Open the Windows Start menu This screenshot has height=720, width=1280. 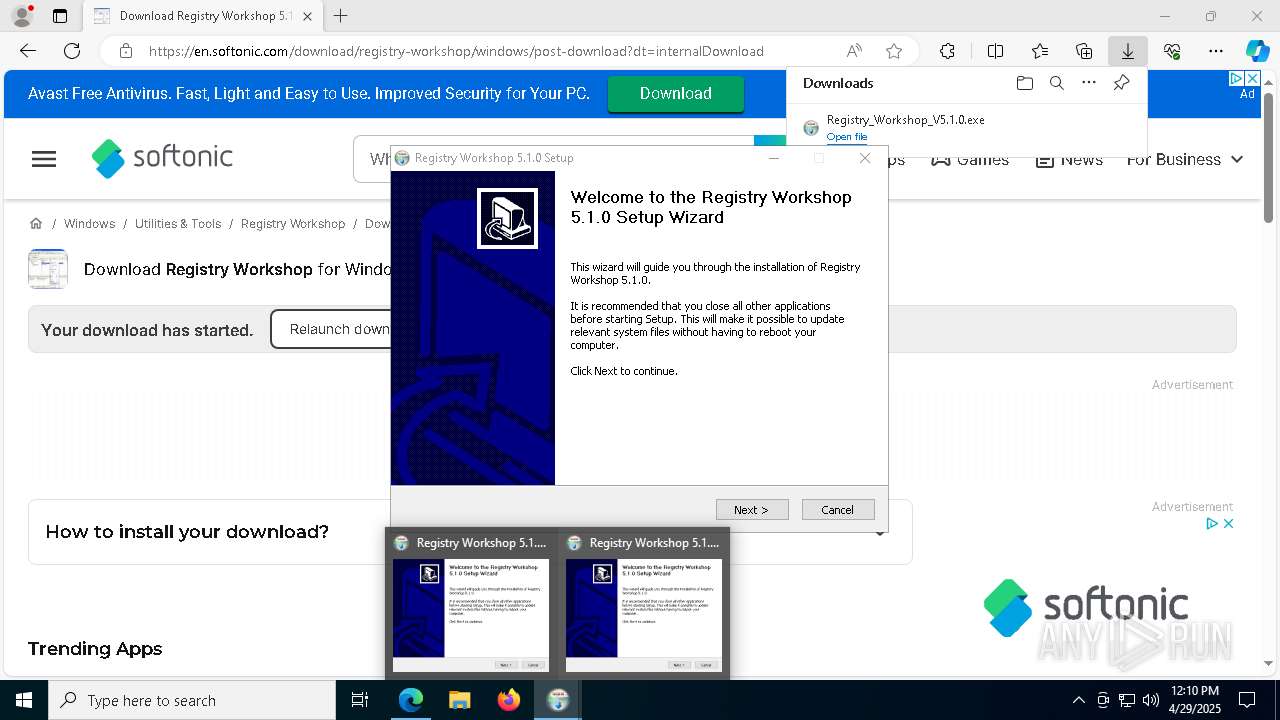point(24,700)
